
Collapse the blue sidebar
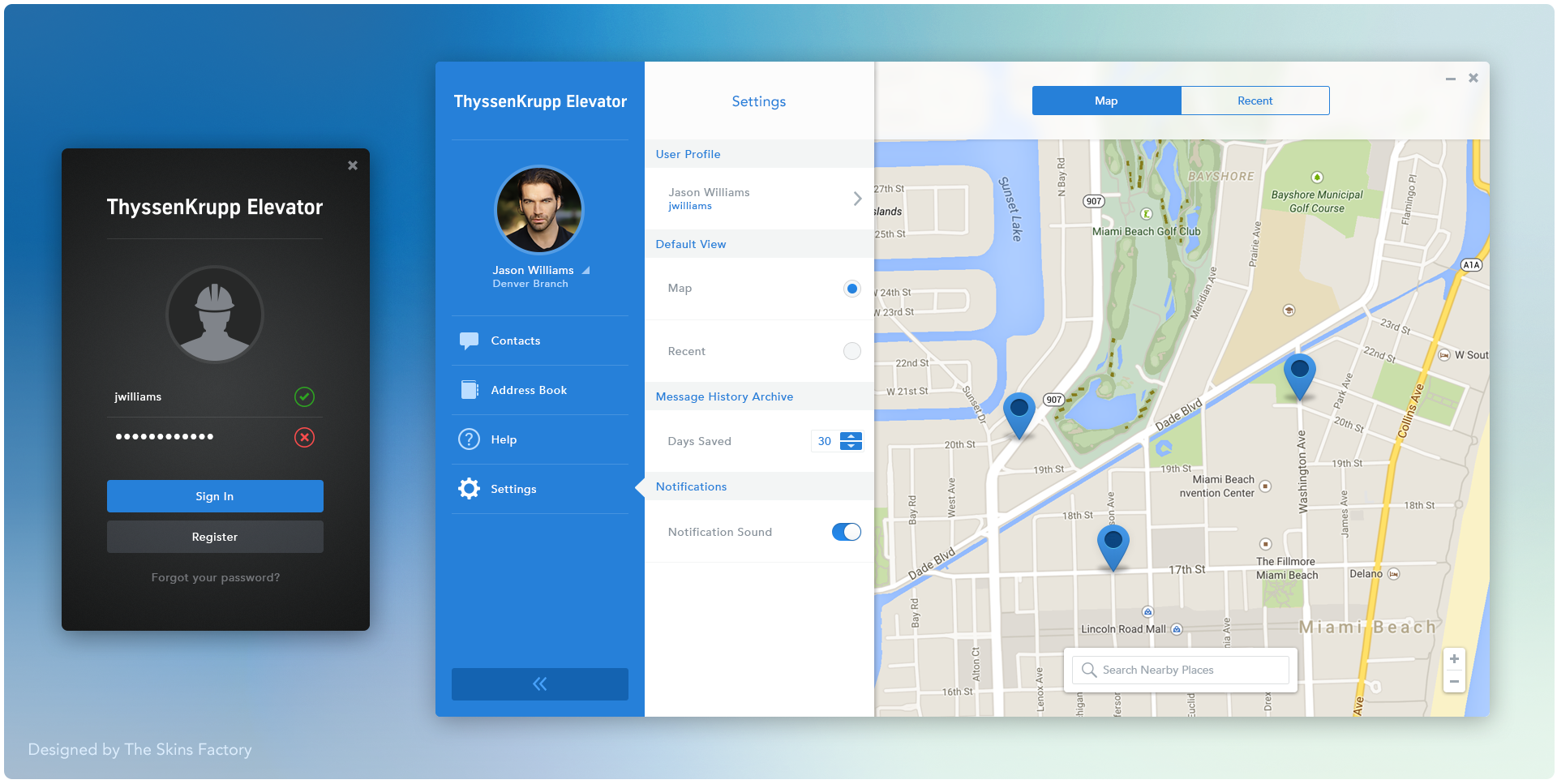pos(539,683)
